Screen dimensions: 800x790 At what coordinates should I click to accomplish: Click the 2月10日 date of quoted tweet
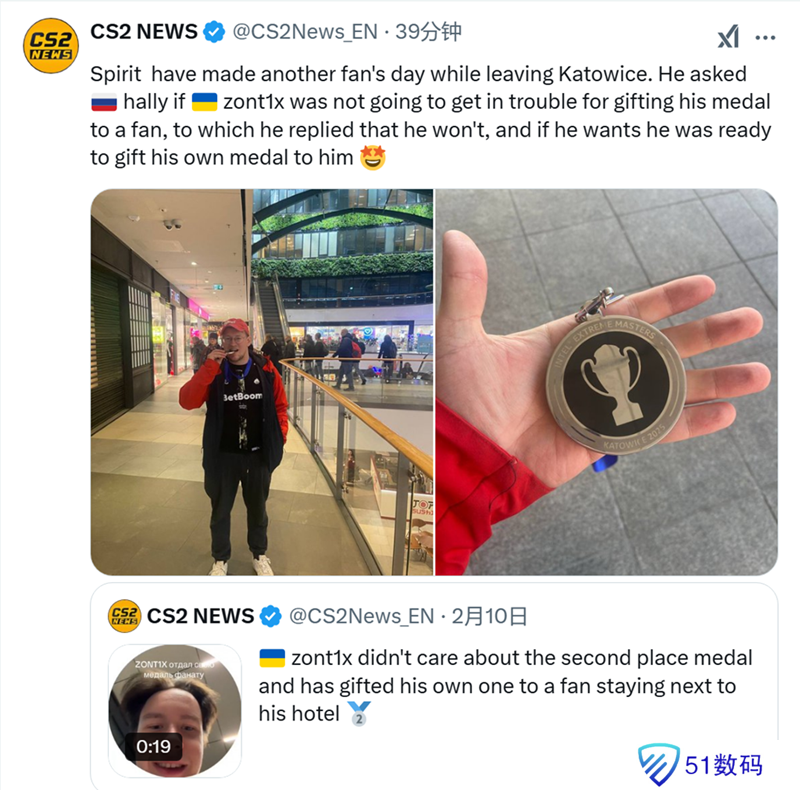(x=489, y=616)
